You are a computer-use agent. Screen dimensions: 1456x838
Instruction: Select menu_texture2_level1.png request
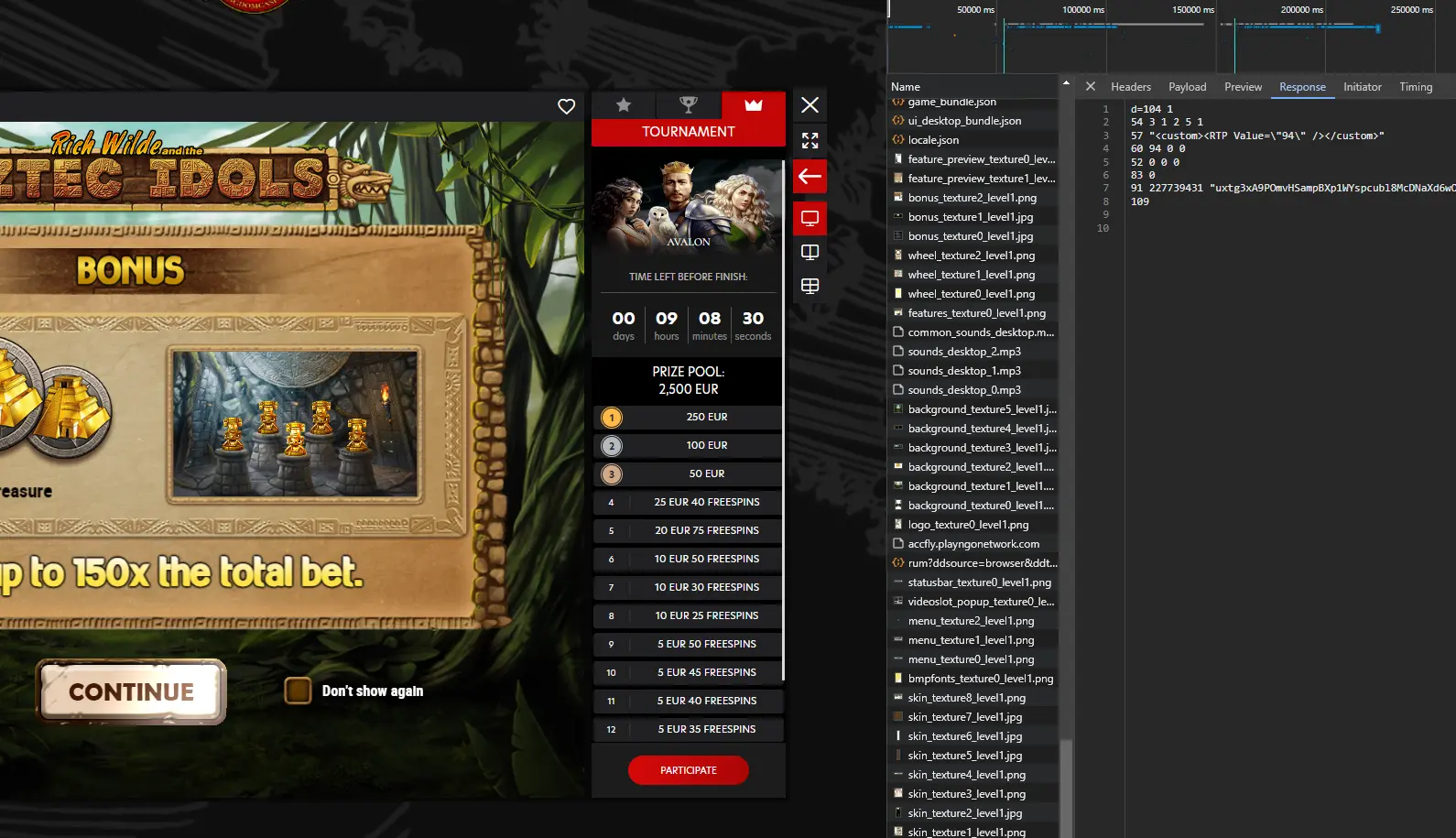(973, 621)
